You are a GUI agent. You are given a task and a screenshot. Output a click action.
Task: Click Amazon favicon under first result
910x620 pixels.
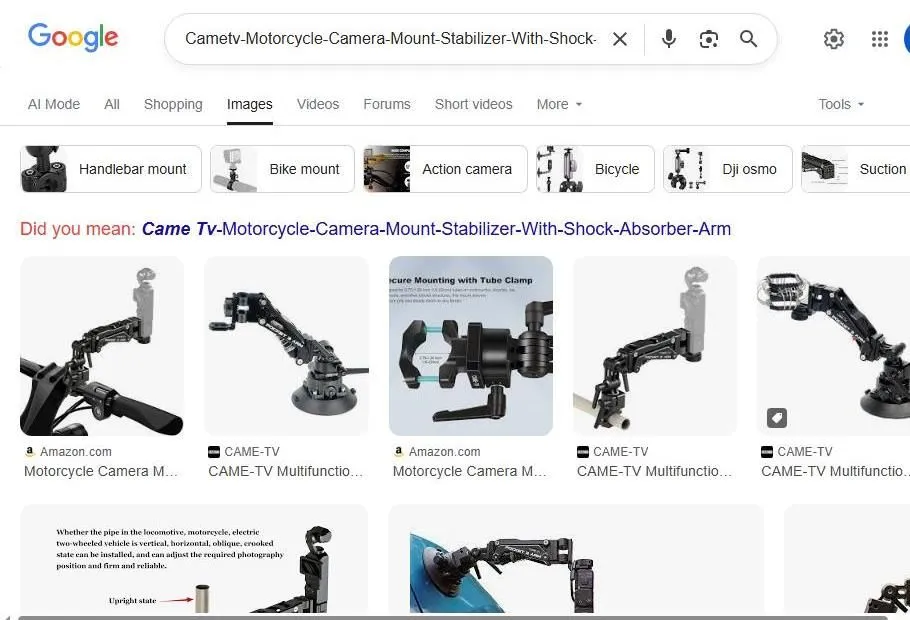[x=30, y=452]
